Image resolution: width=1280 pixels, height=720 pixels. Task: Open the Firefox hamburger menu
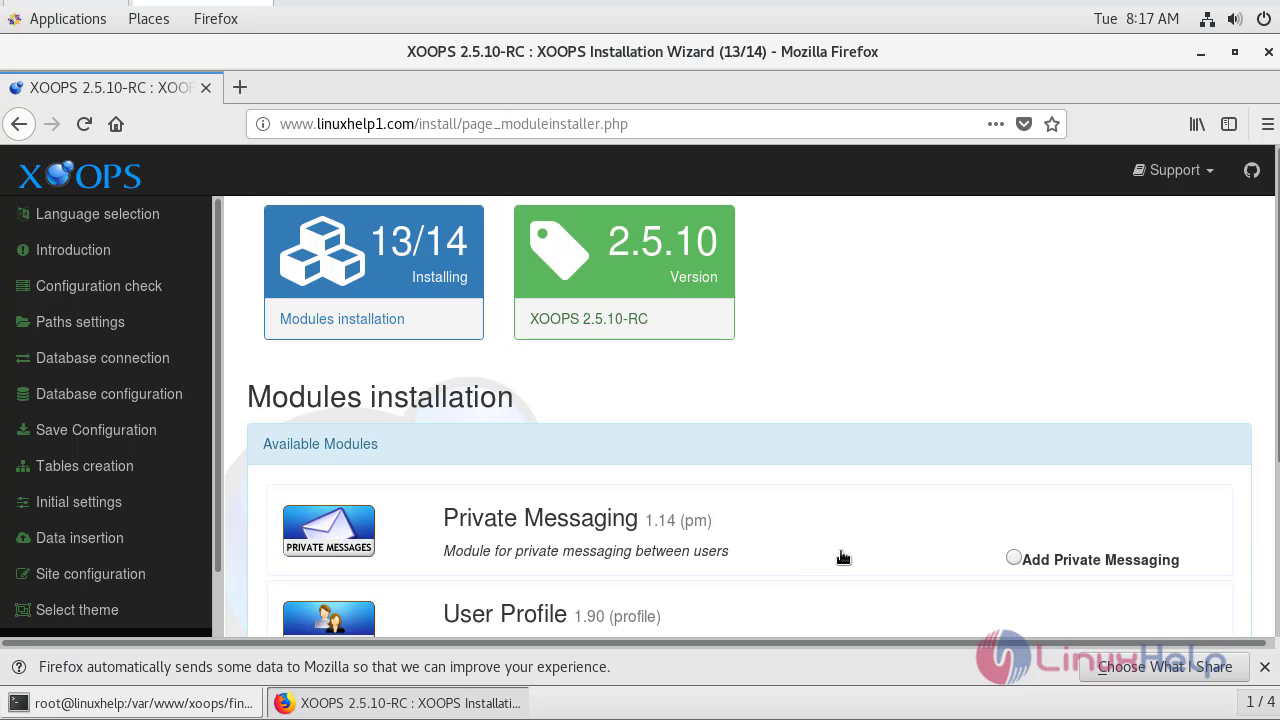point(1267,124)
